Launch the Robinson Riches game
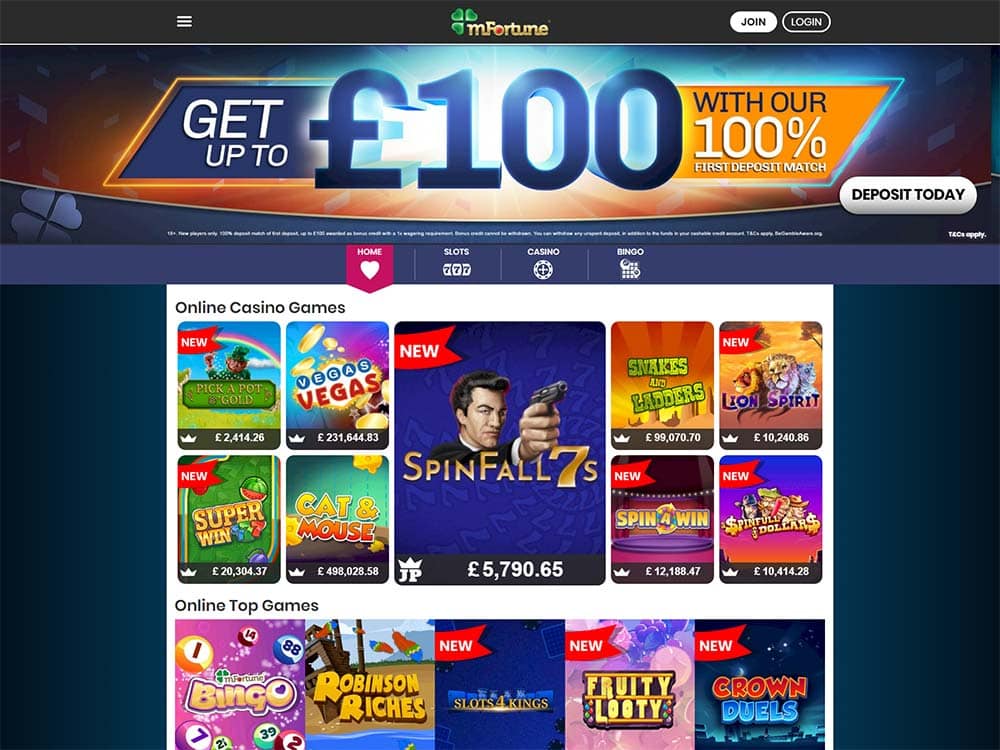 (370, 684)
